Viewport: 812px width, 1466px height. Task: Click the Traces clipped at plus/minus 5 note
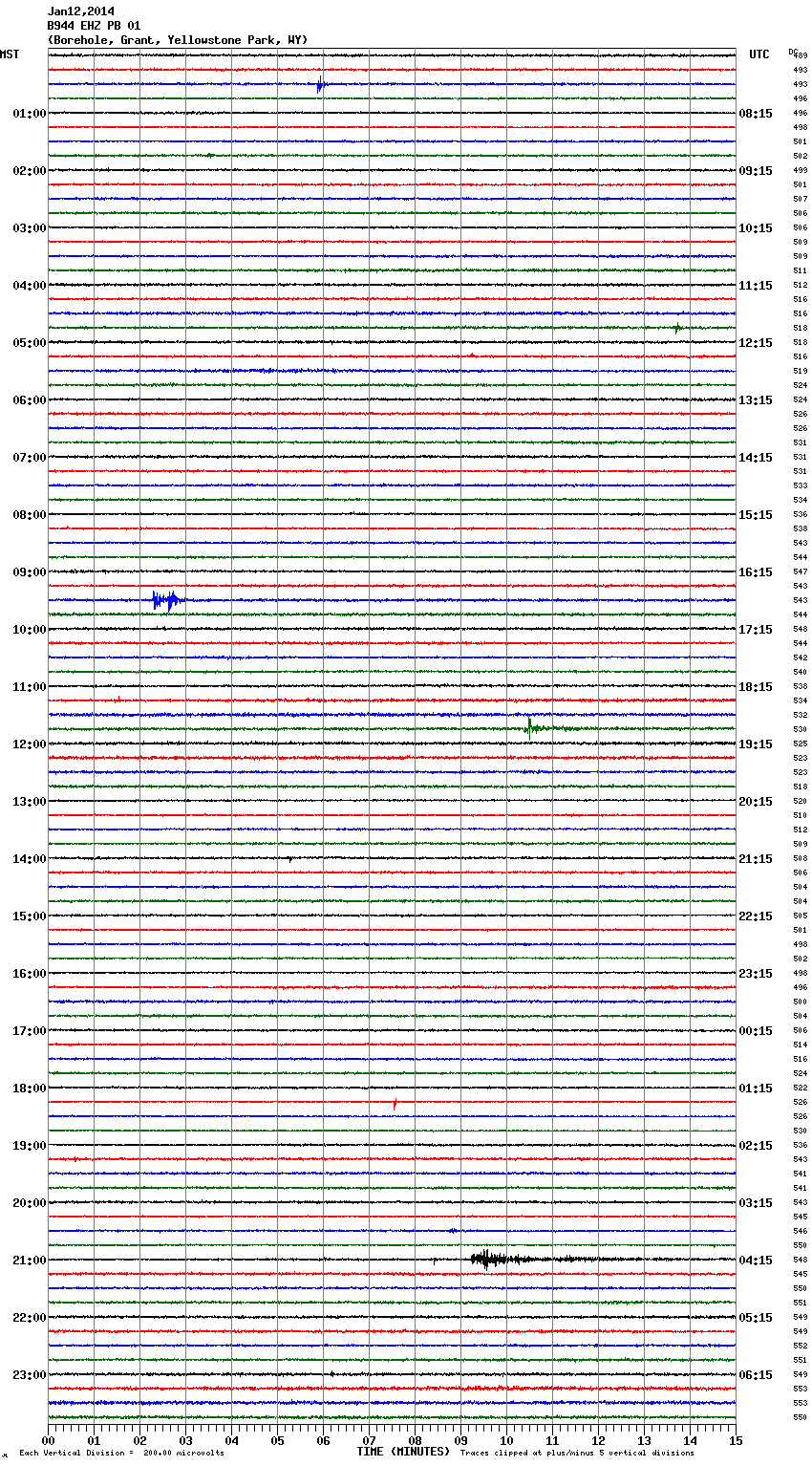pos(577,1453)
